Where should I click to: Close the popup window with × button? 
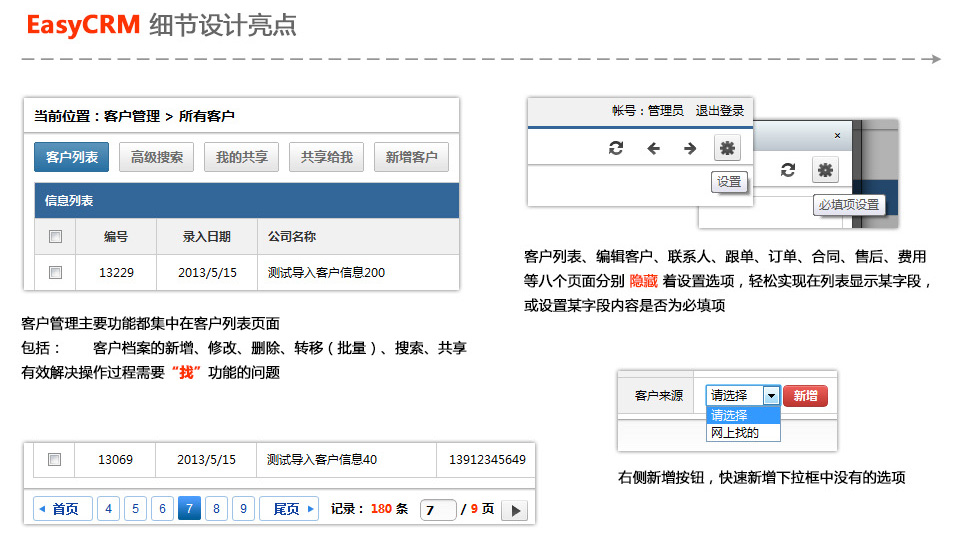pos(837,135)
